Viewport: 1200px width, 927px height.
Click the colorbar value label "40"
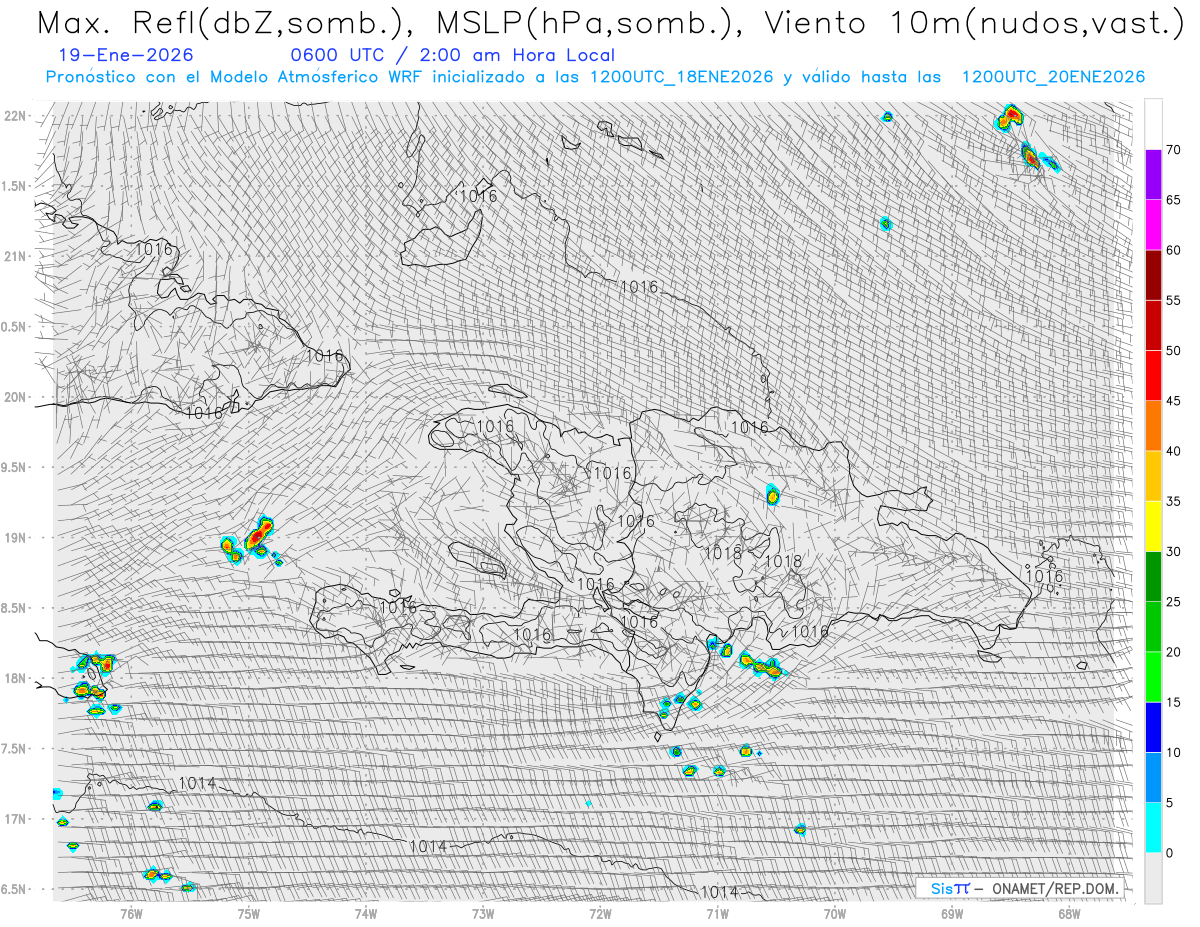point(1174,451)
